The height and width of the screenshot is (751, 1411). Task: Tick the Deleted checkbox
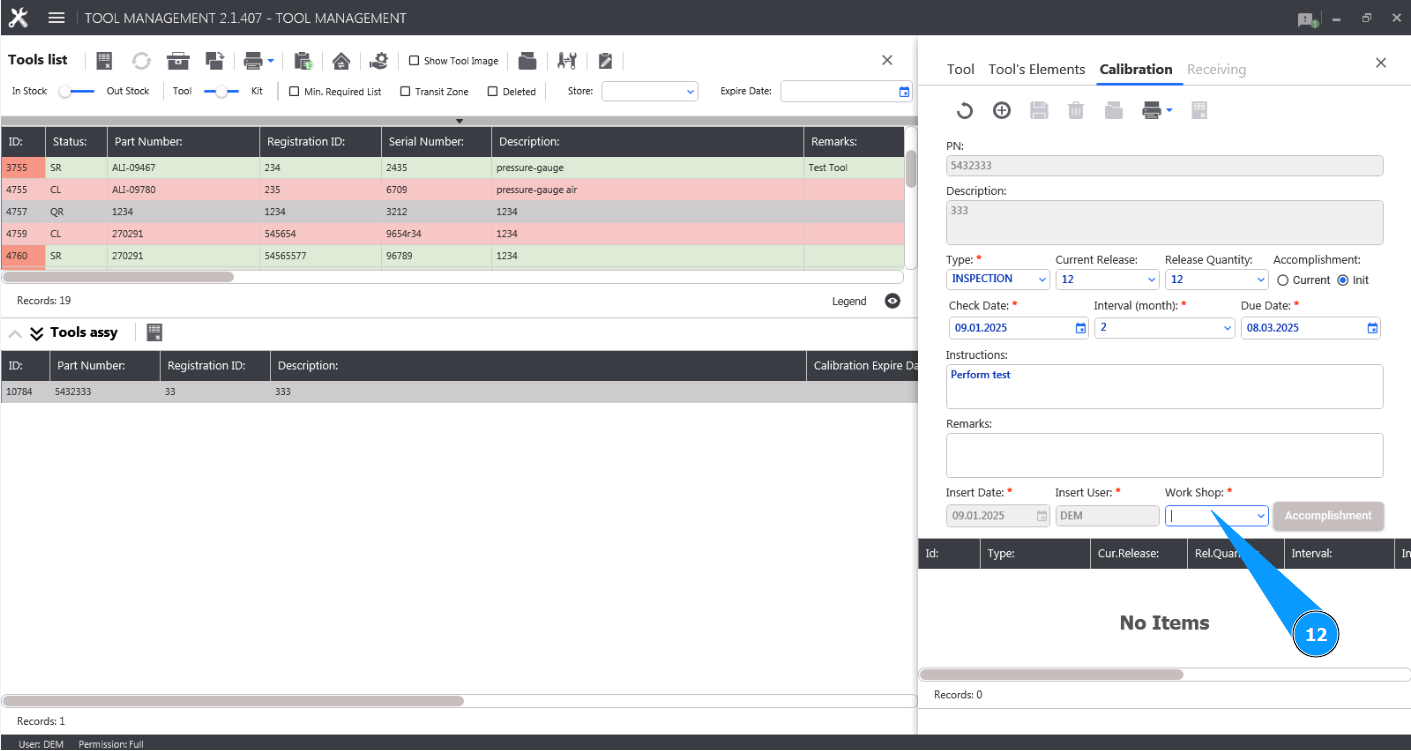(493, 91)
